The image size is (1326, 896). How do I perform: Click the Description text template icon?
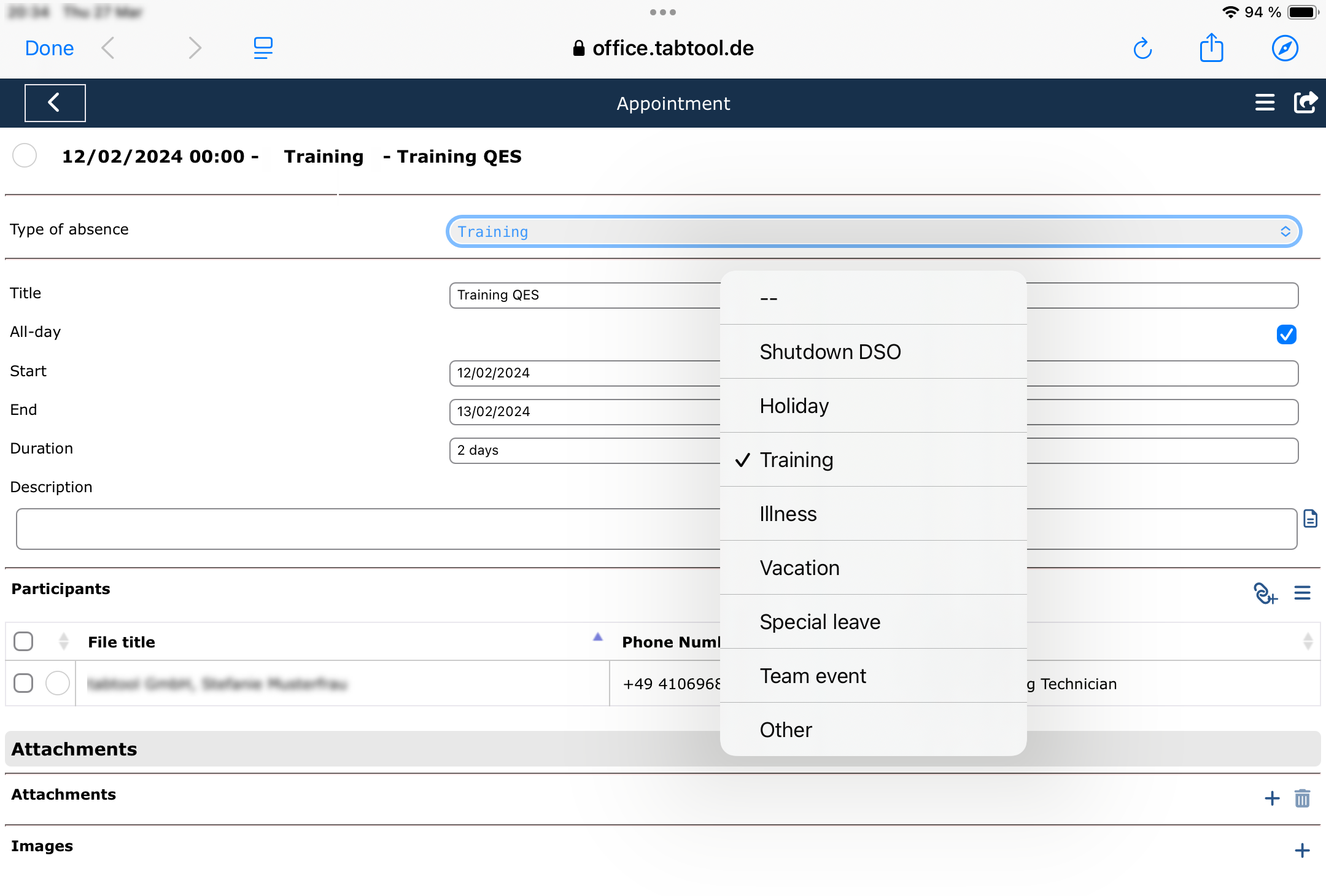[1310, 519]
